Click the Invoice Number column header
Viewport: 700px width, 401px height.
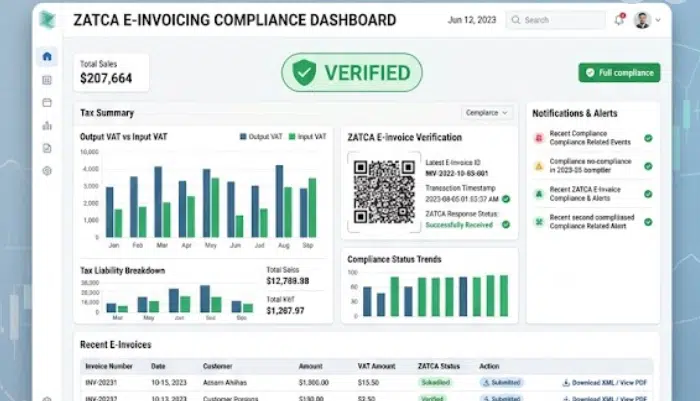(x=109, y=366)
